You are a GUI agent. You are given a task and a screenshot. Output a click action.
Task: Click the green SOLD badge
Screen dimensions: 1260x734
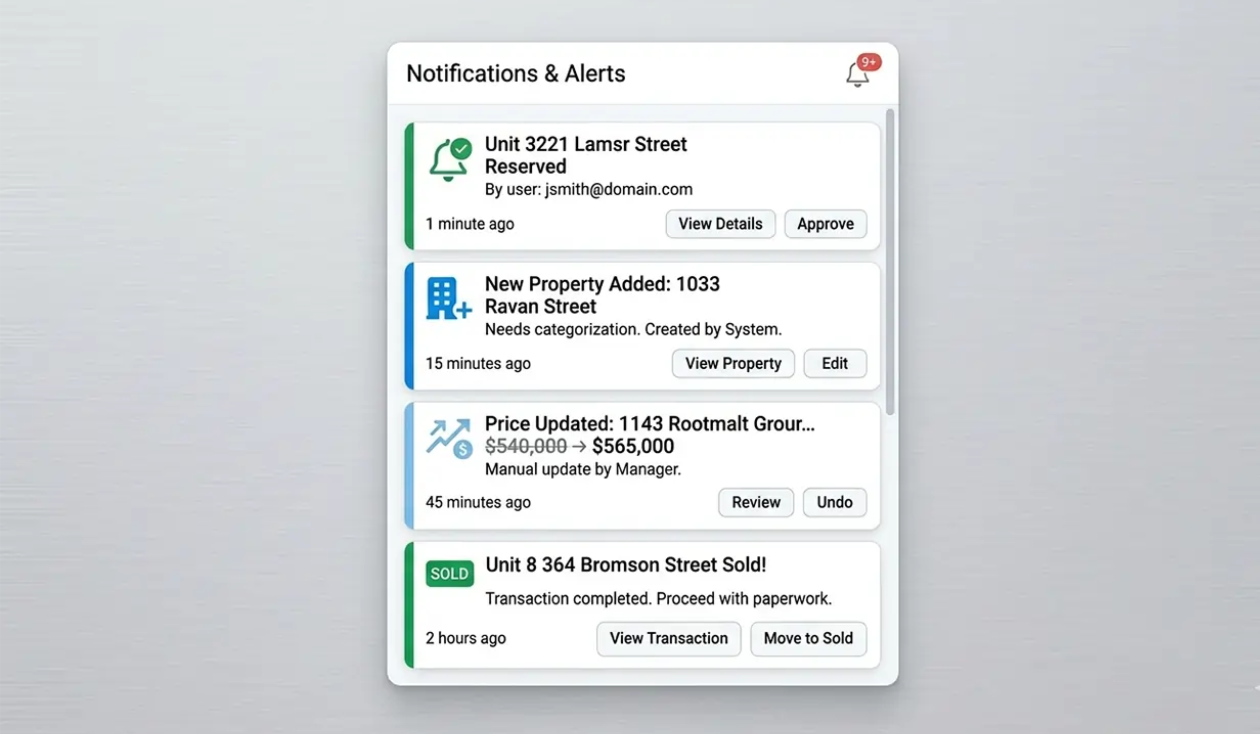449,573
